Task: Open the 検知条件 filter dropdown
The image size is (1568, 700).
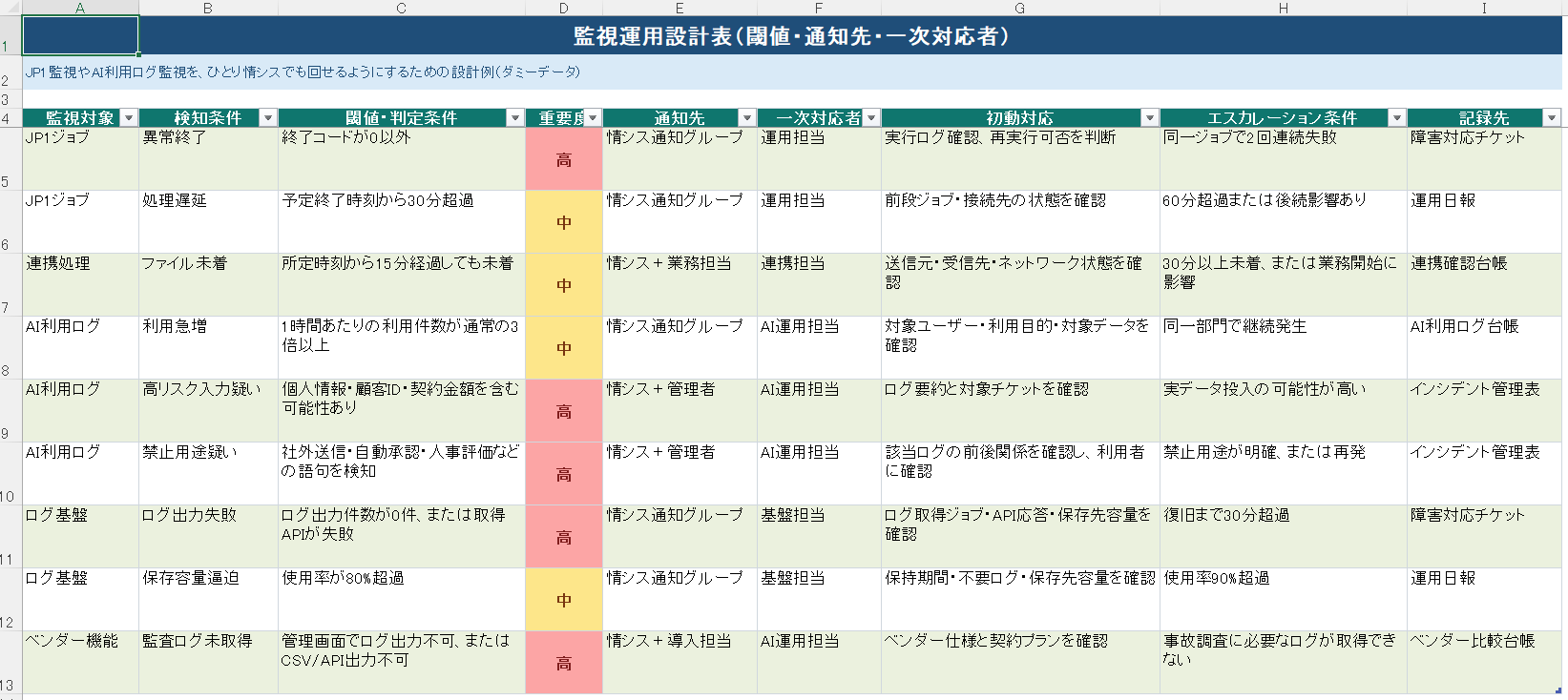Action: point(268,118)
